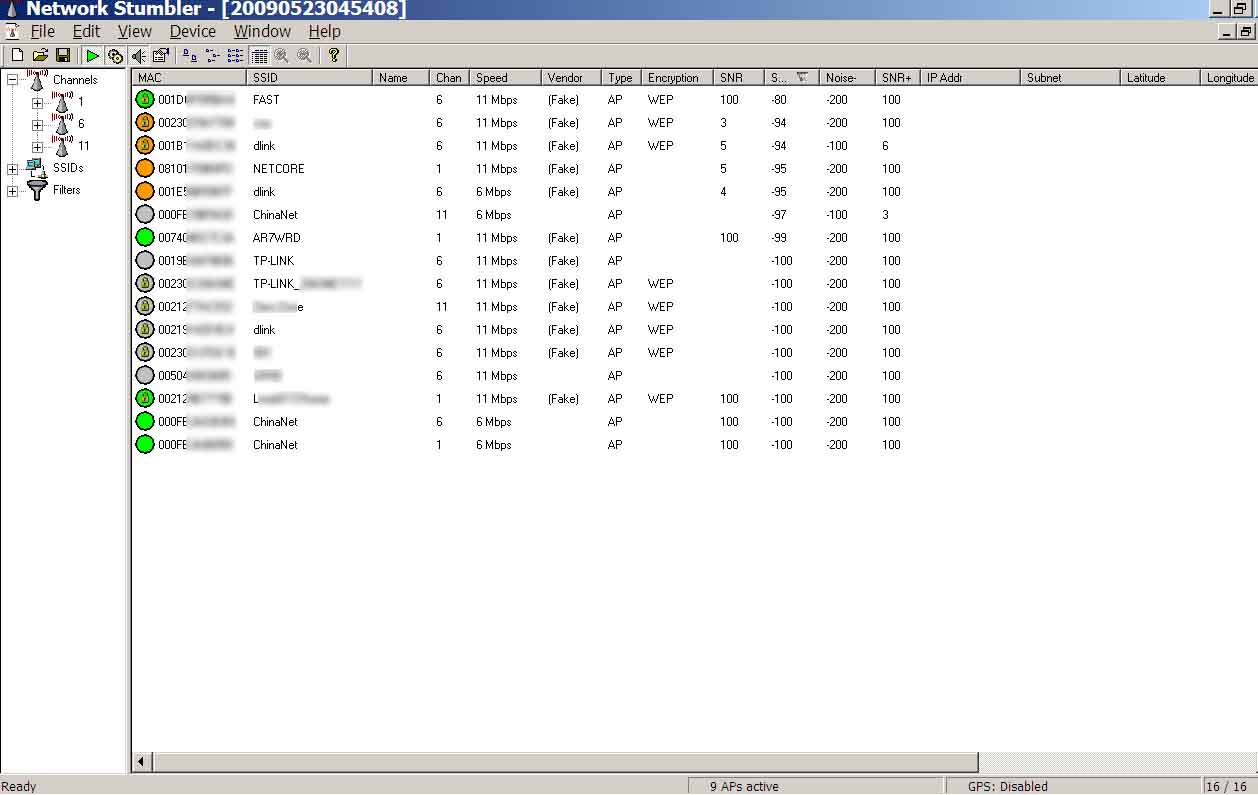This screenshot has width=1258, height=795.
Task: Click the FAST SSID cell
Action: 266,100
